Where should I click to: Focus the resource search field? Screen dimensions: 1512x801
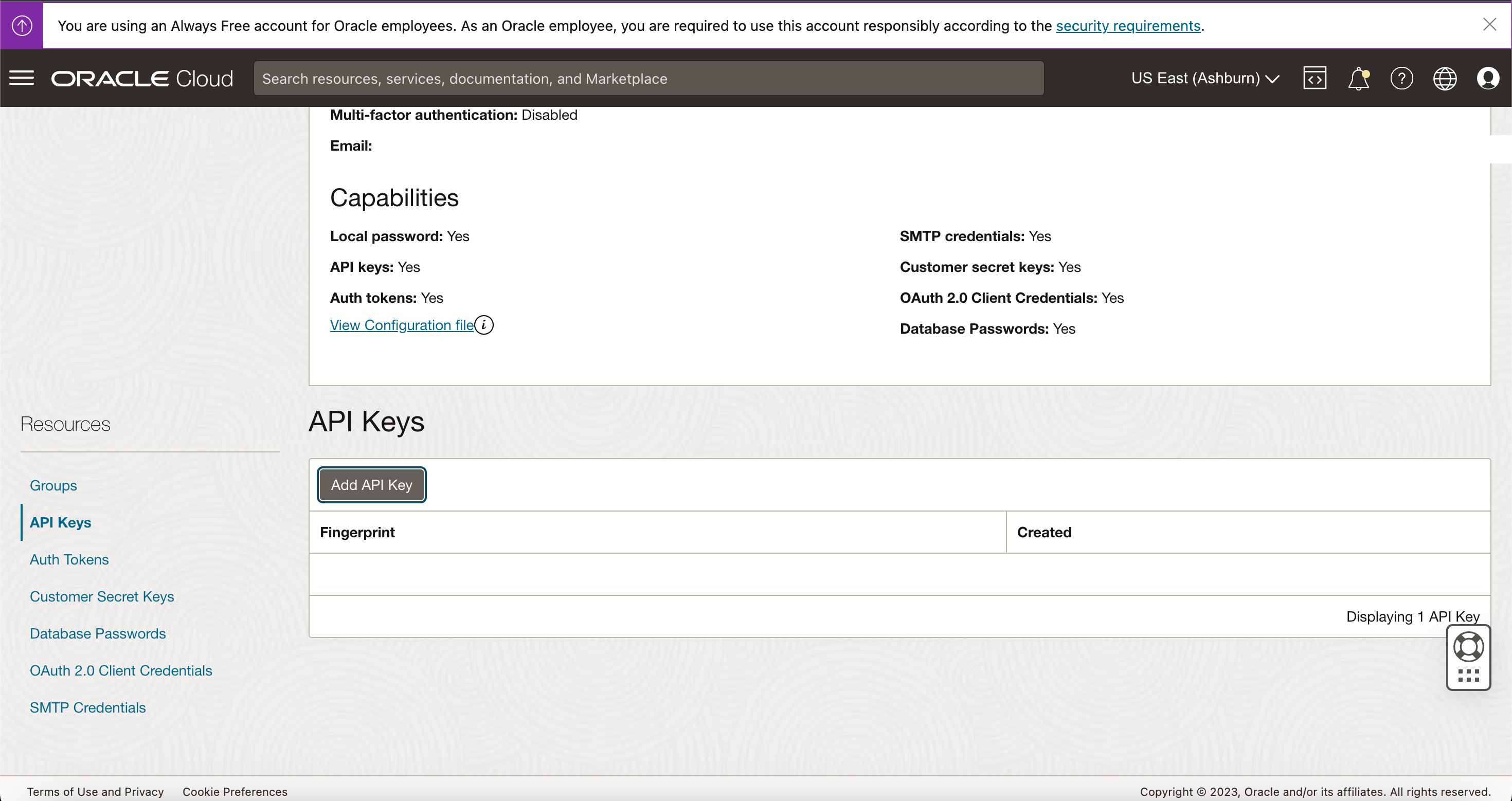pyautogui.click(x=649, y=78)
